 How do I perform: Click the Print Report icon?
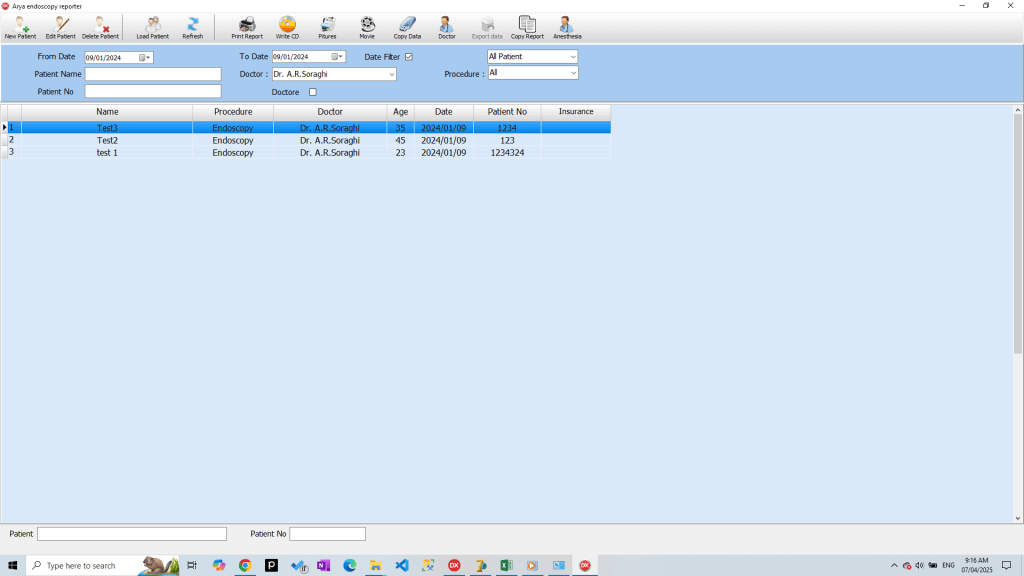click(247, 26)
